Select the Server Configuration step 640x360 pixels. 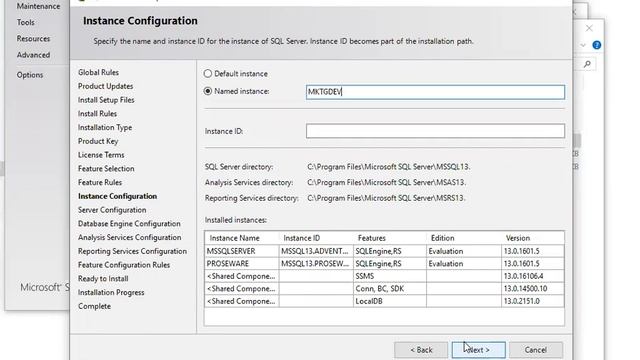112,210
